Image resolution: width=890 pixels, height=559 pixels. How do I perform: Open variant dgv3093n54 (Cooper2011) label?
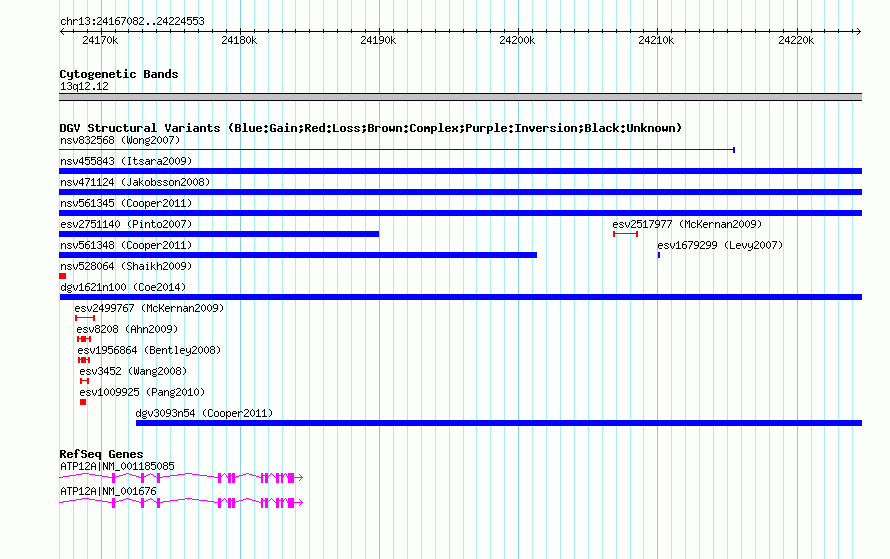click(204, 413)
